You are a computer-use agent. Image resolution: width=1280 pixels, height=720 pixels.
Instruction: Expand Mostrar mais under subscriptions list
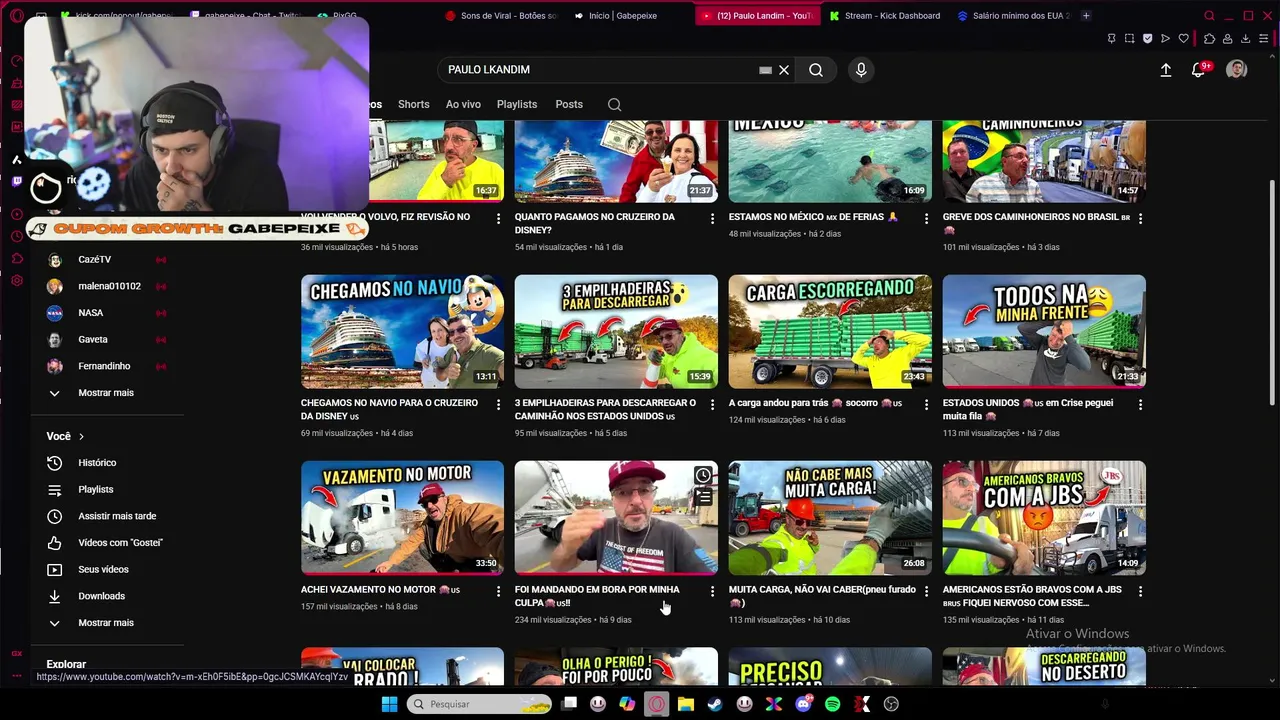point(106,393)
